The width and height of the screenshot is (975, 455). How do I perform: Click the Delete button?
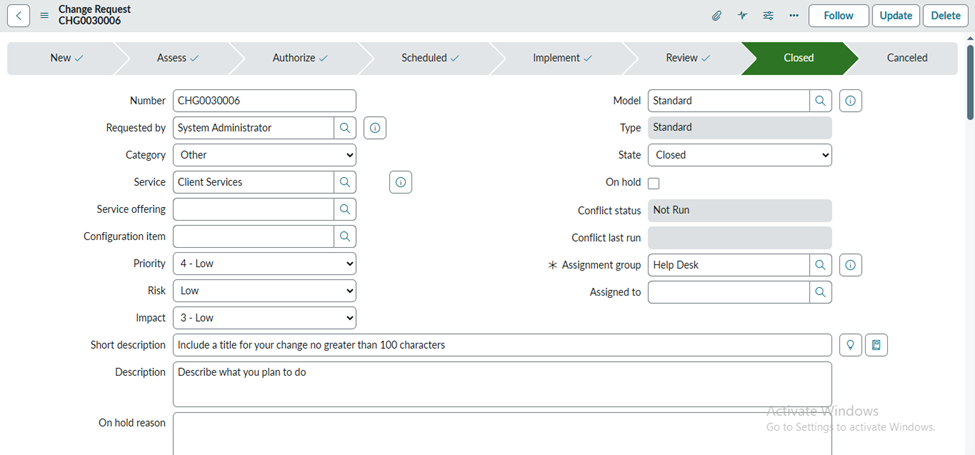945,16
